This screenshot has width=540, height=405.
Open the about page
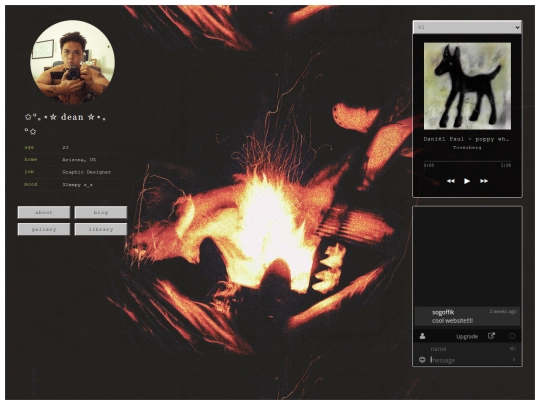(x=44, y=212)
